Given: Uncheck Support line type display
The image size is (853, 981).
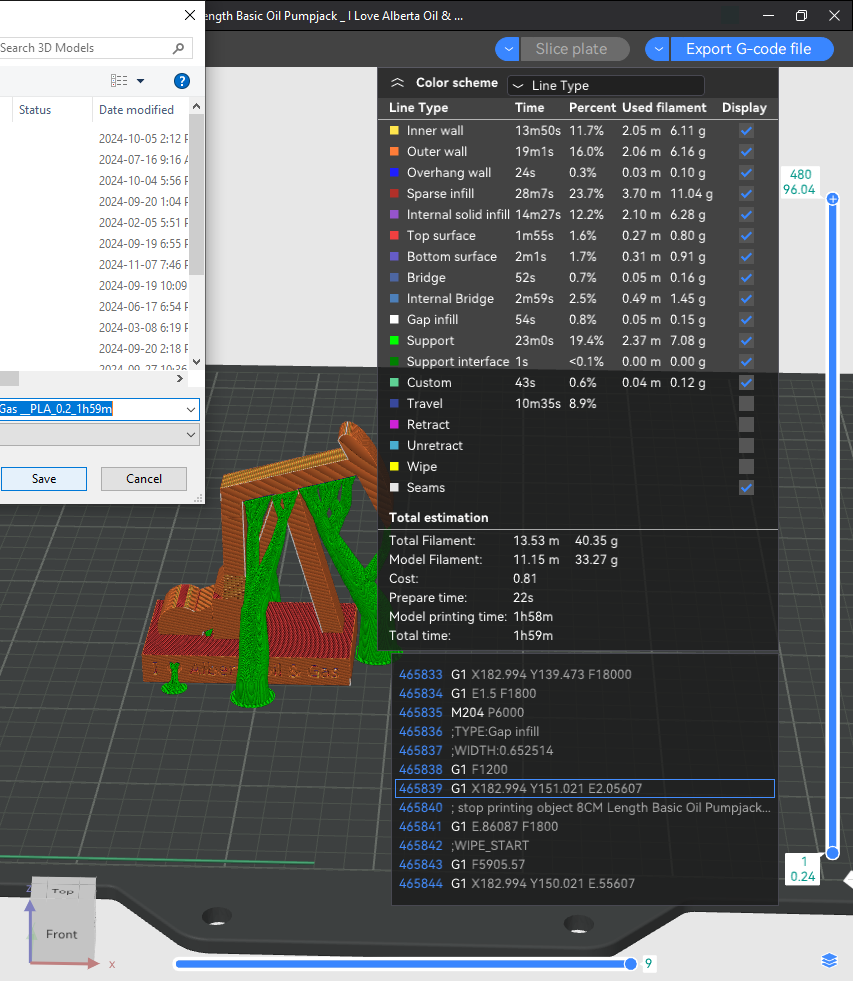Looking at the screenshot, I should [x=746, y=341].
